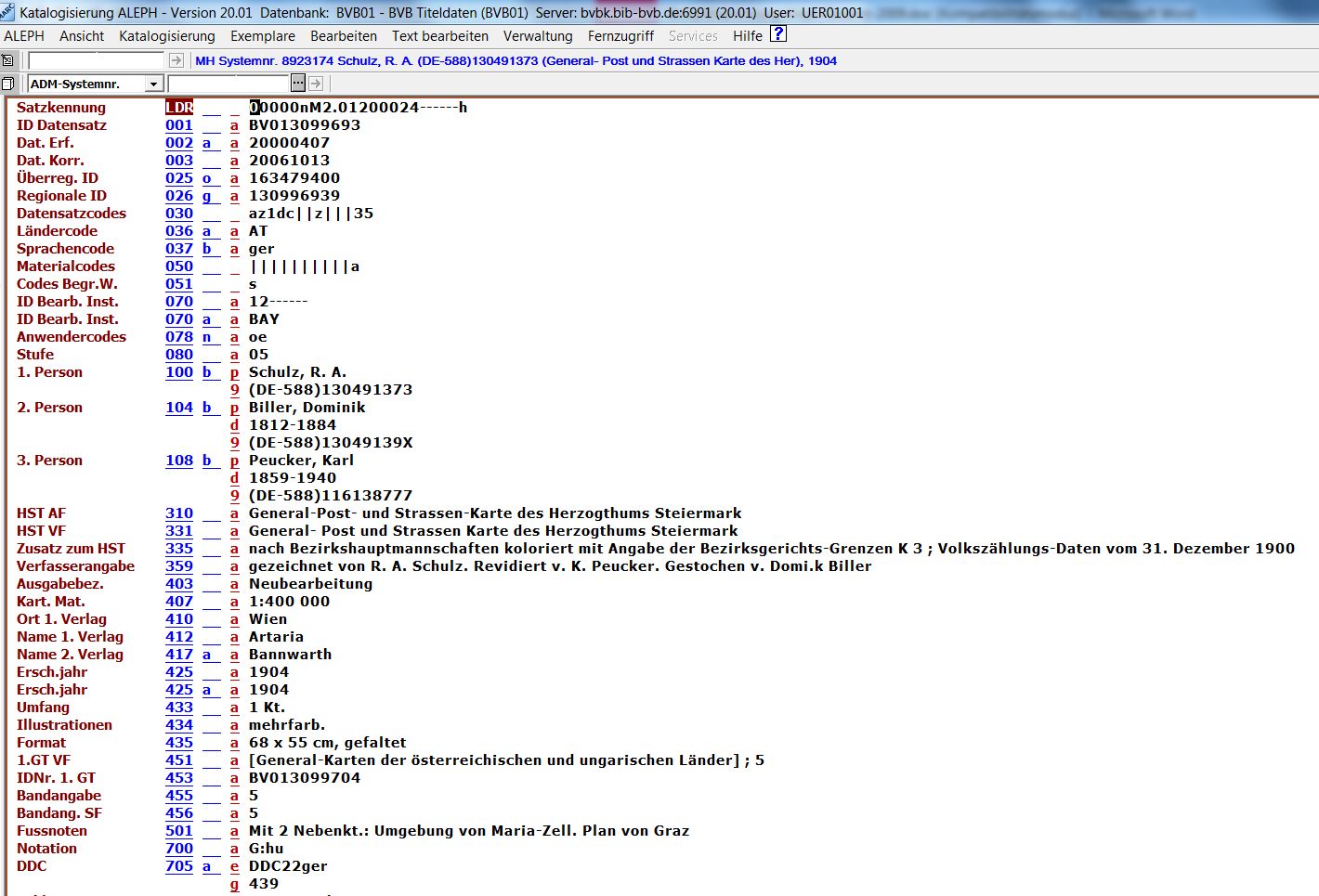Click the top record number input field
The image size is (1319, 896).
97,60
